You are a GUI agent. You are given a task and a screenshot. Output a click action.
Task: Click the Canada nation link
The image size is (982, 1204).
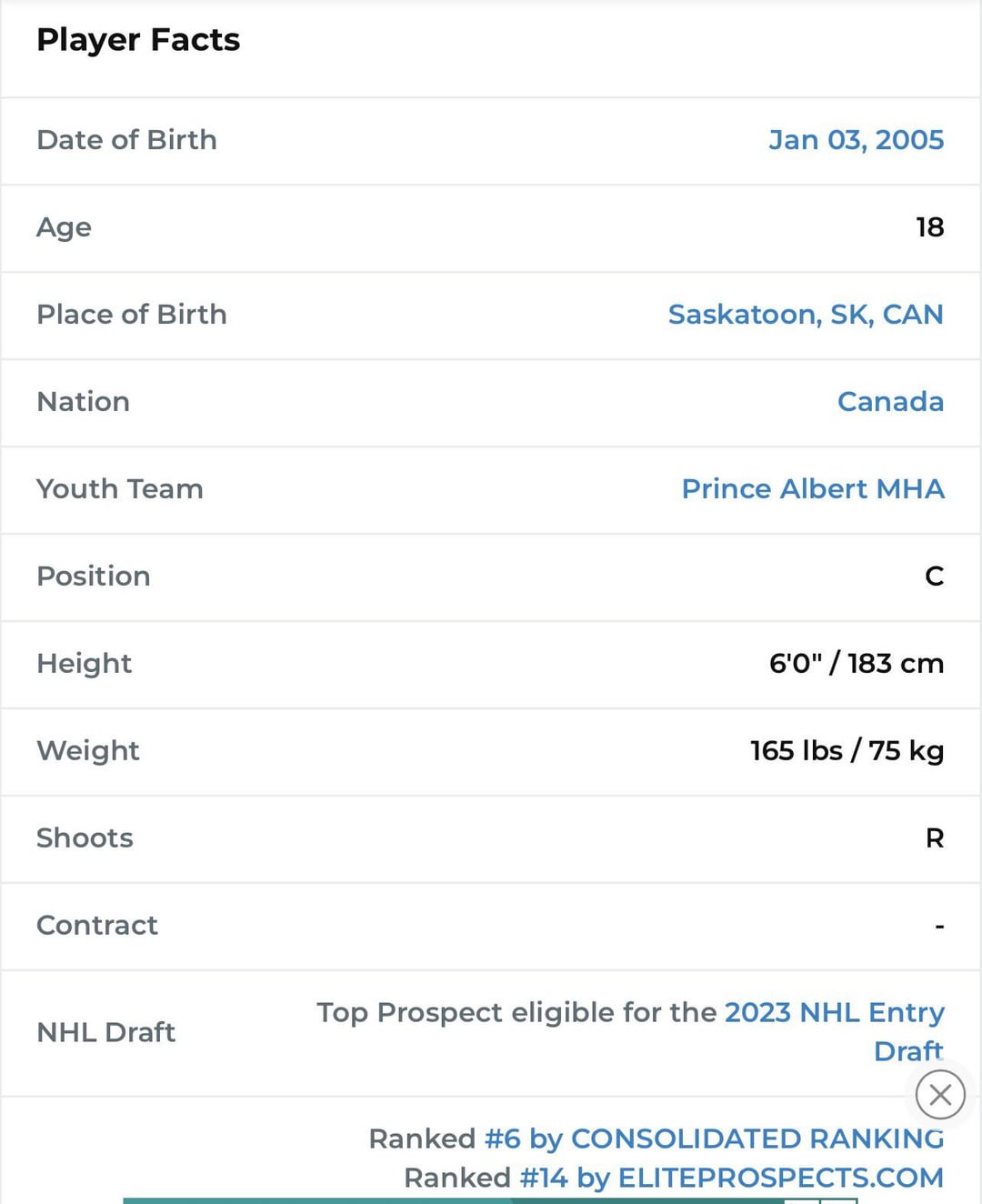pyautogui.click(x=889, y=402)
